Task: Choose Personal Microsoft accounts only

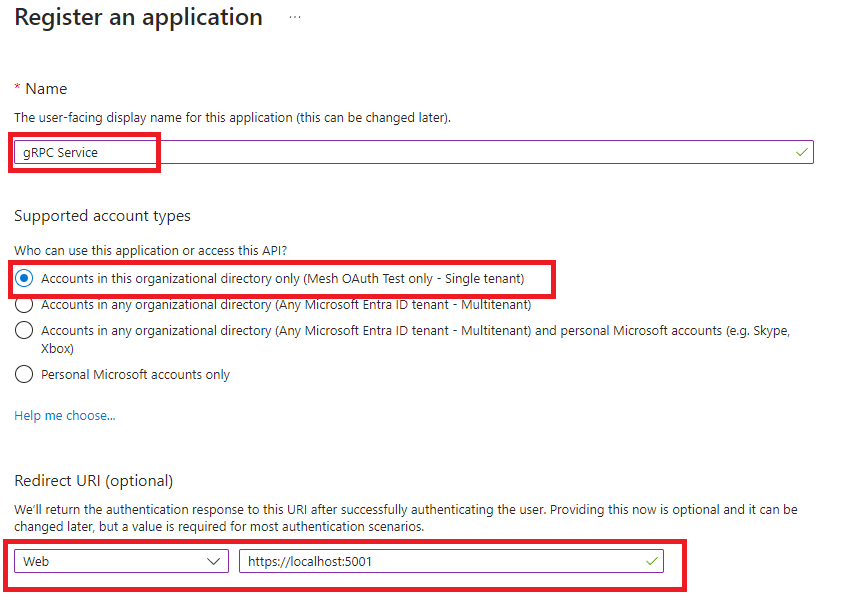Action: [x=25, y=374]
